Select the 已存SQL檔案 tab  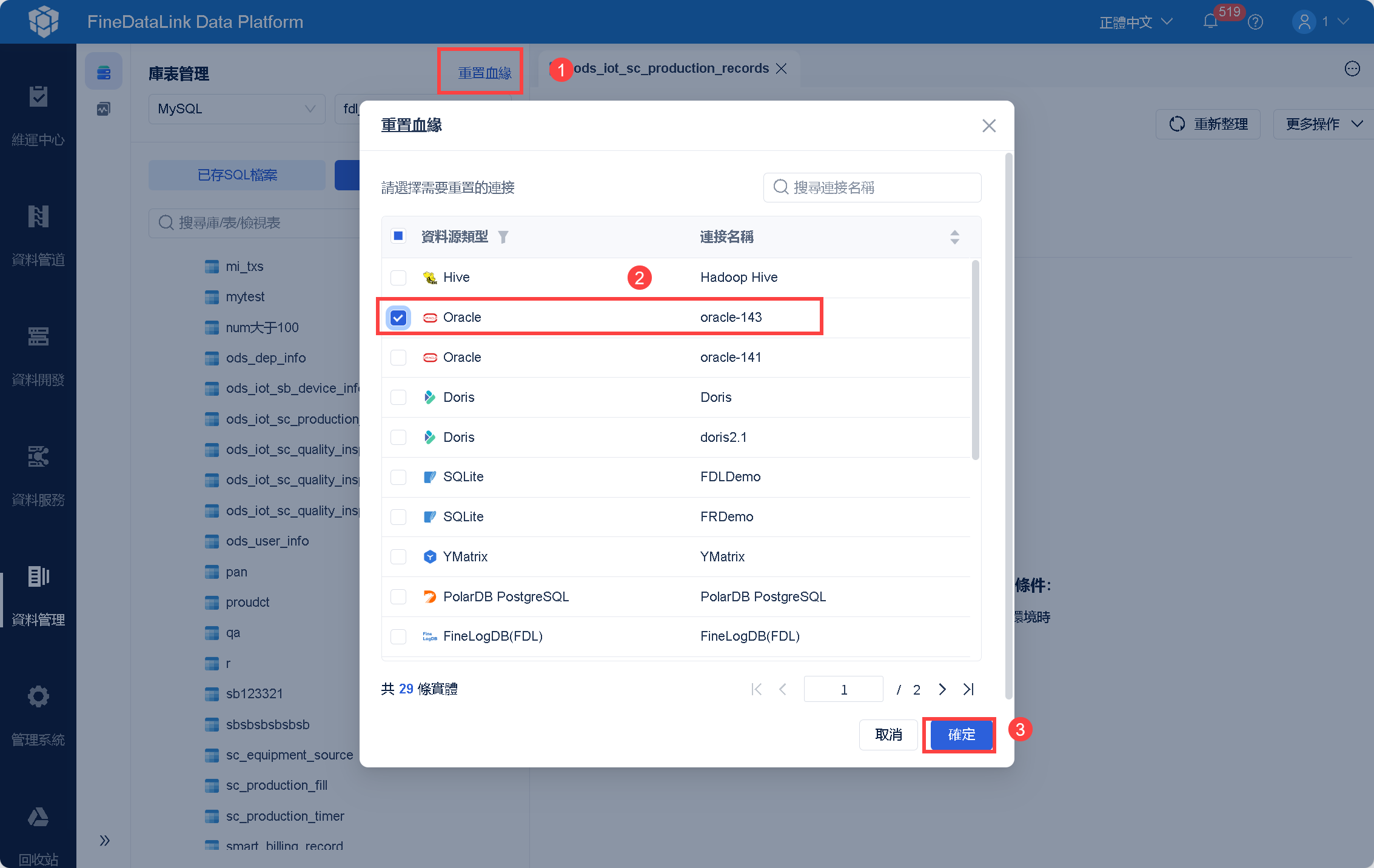[x=237, y=175]
